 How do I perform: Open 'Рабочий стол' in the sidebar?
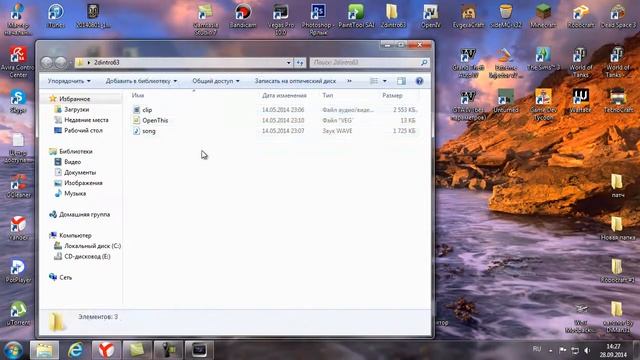[83, 131]
